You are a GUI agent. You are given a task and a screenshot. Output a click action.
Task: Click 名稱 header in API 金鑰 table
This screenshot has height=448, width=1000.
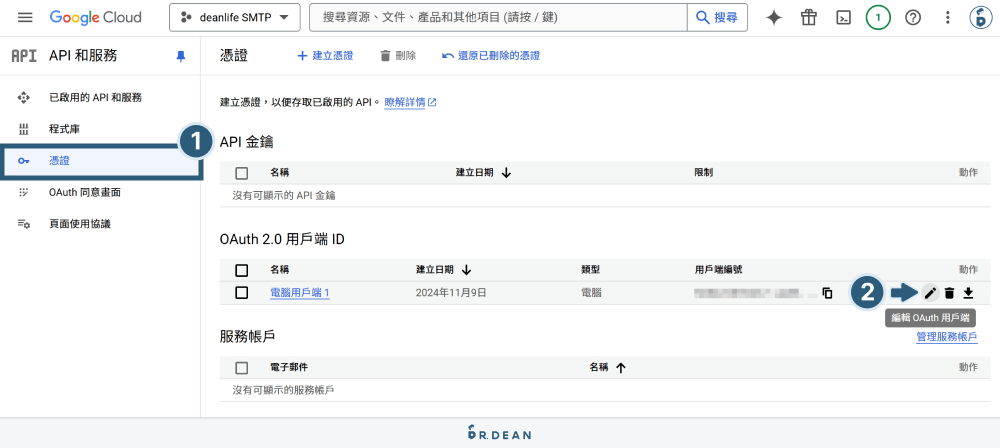(x=279, y=173)
